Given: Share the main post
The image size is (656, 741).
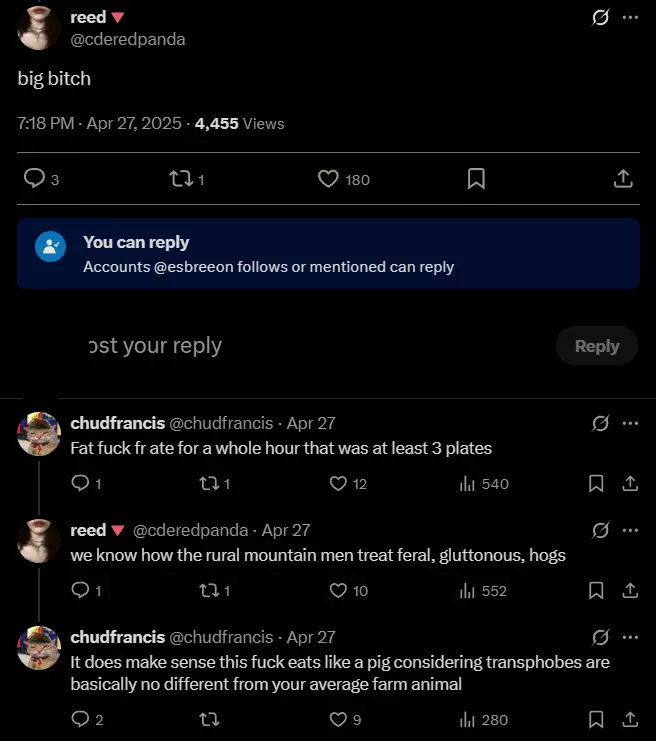Looking at the screenshot, I should click(x=622, y=179).
